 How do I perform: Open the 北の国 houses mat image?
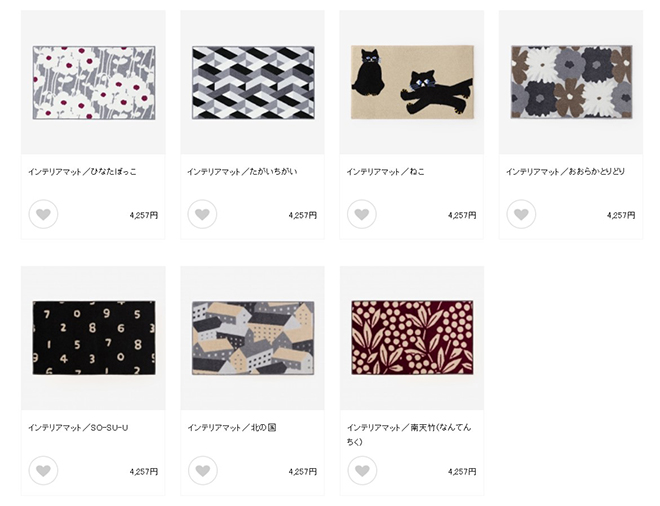coord(253,338)
